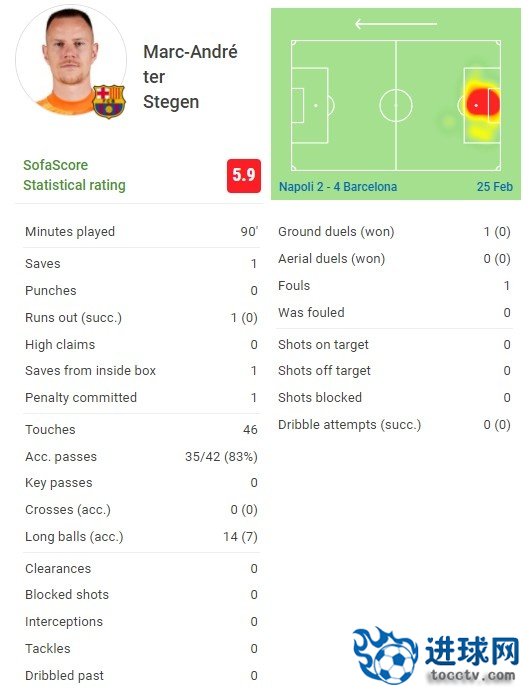This screenshot has height=692, width=531.
Task: Select the Marc-André ter Stegen name heading
Action: coord(190,77)
